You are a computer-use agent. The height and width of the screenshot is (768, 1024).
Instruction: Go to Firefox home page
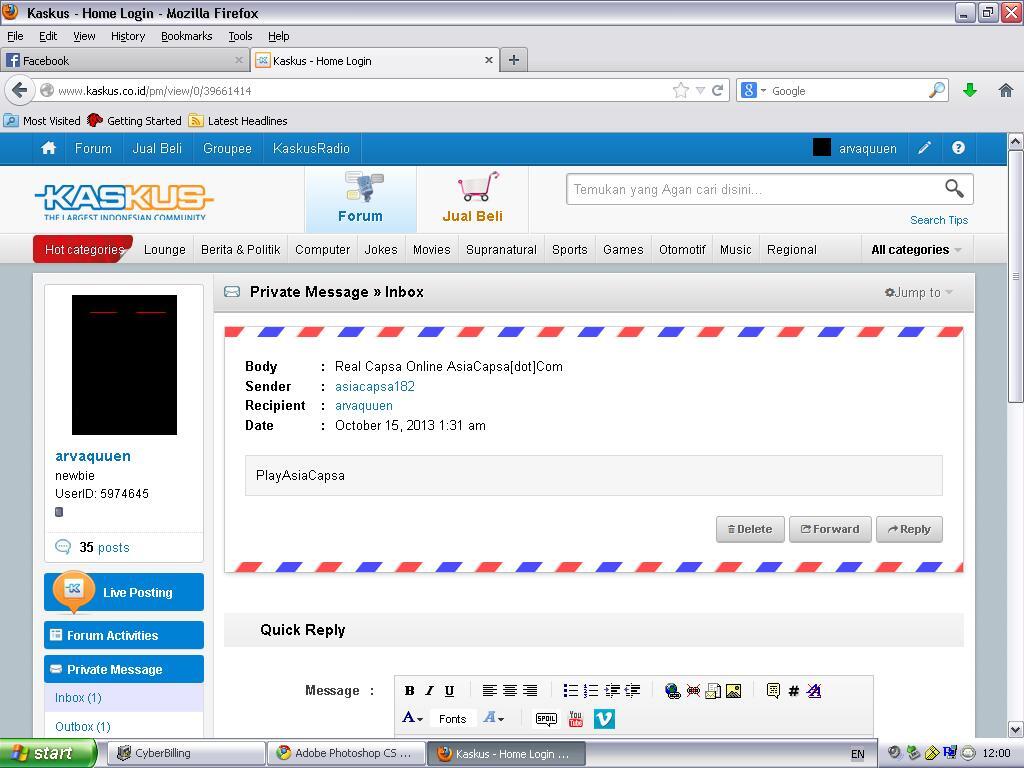click(x=1006, y=90)
